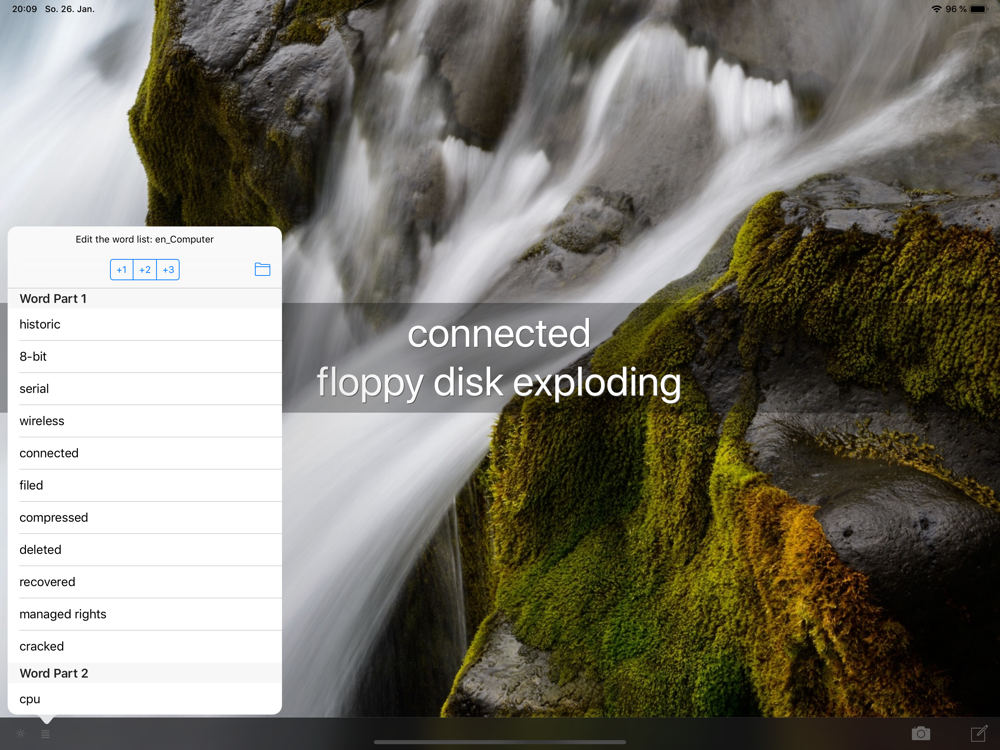Tap the Wi-Fi status icon

[x=936, y=9]
